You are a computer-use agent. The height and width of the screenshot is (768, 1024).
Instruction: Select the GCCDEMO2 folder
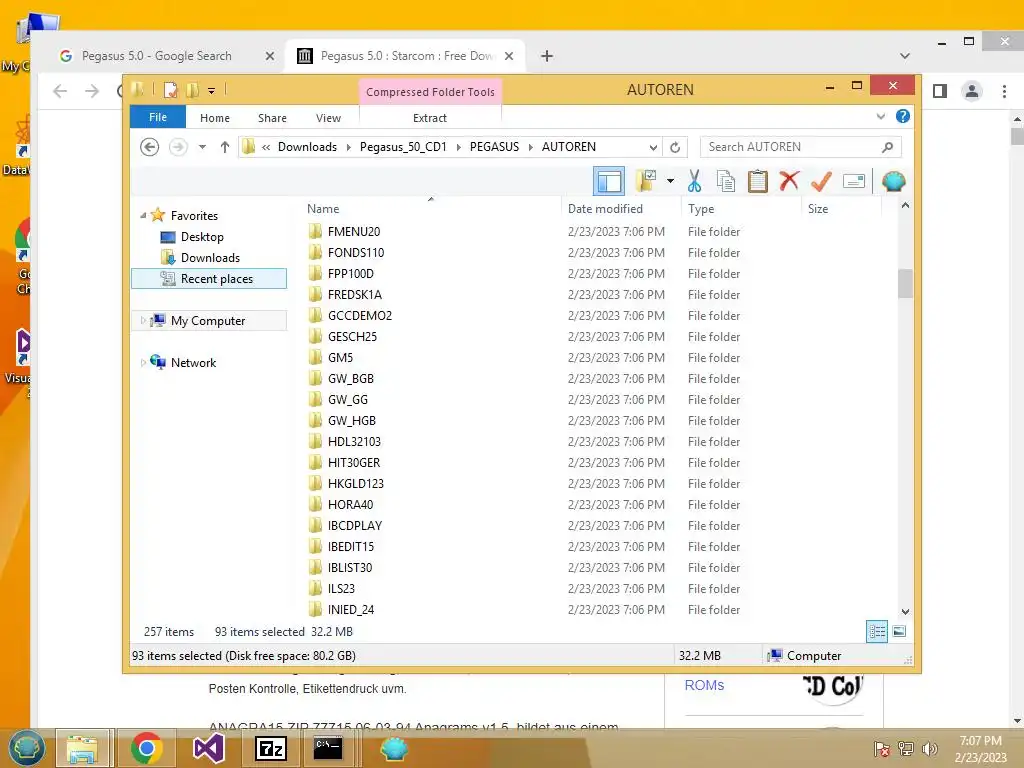point(360,315)
